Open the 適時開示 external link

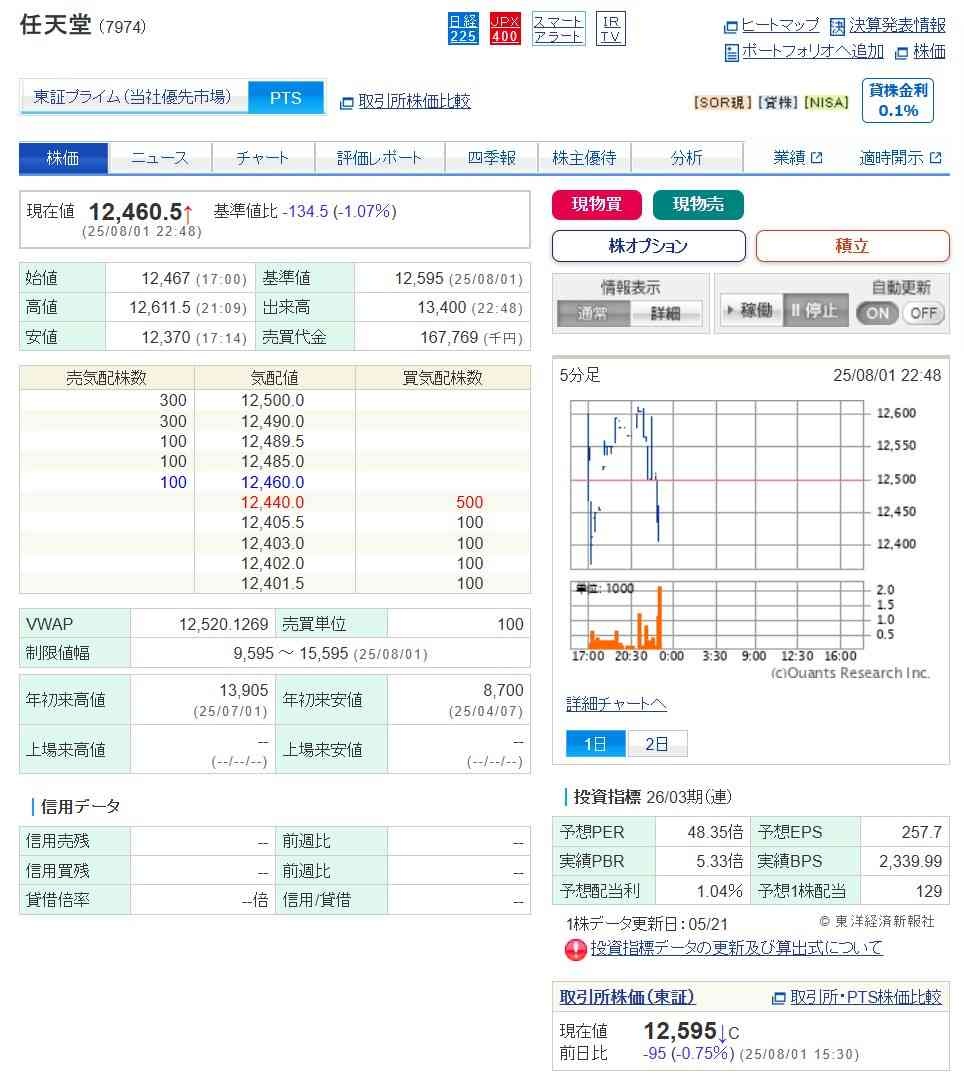(x=900, y=158)
